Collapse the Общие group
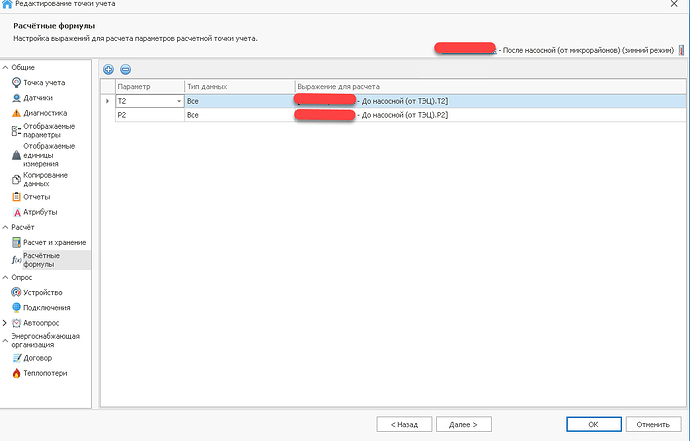The width and height of the screenshot is (690, 441). (x=6, y=66)
